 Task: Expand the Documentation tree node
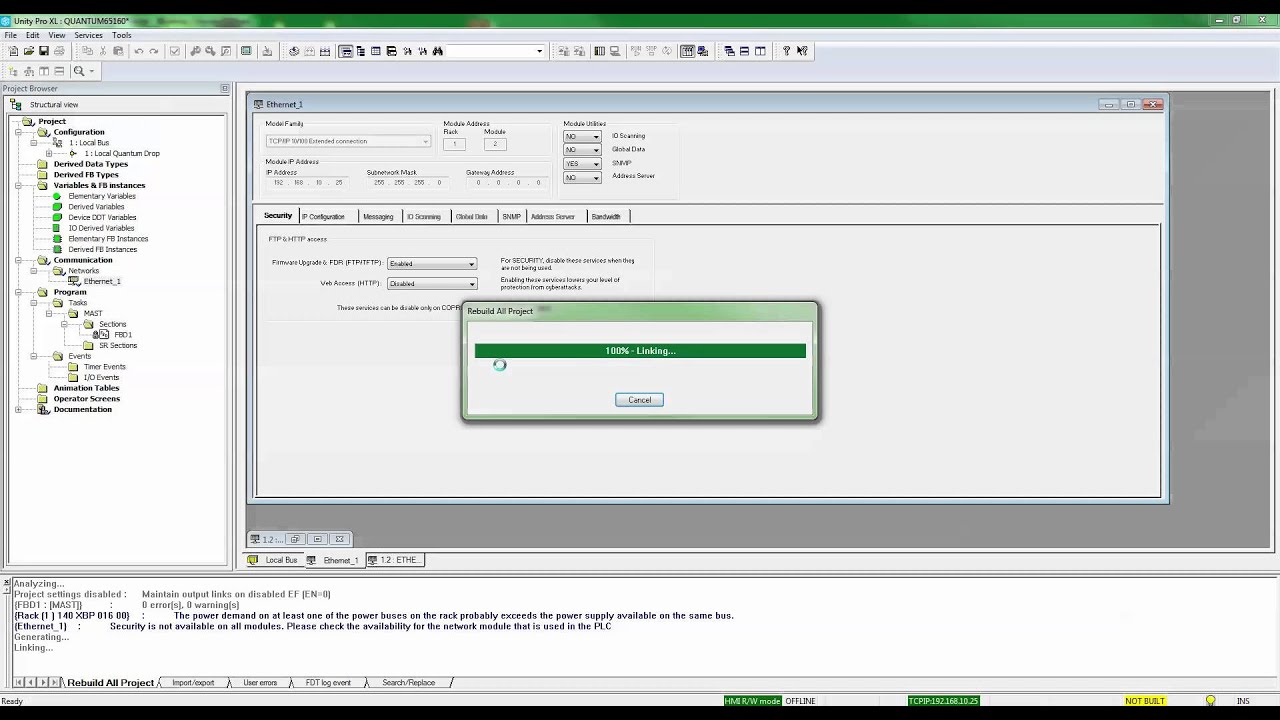pos(19,410)
